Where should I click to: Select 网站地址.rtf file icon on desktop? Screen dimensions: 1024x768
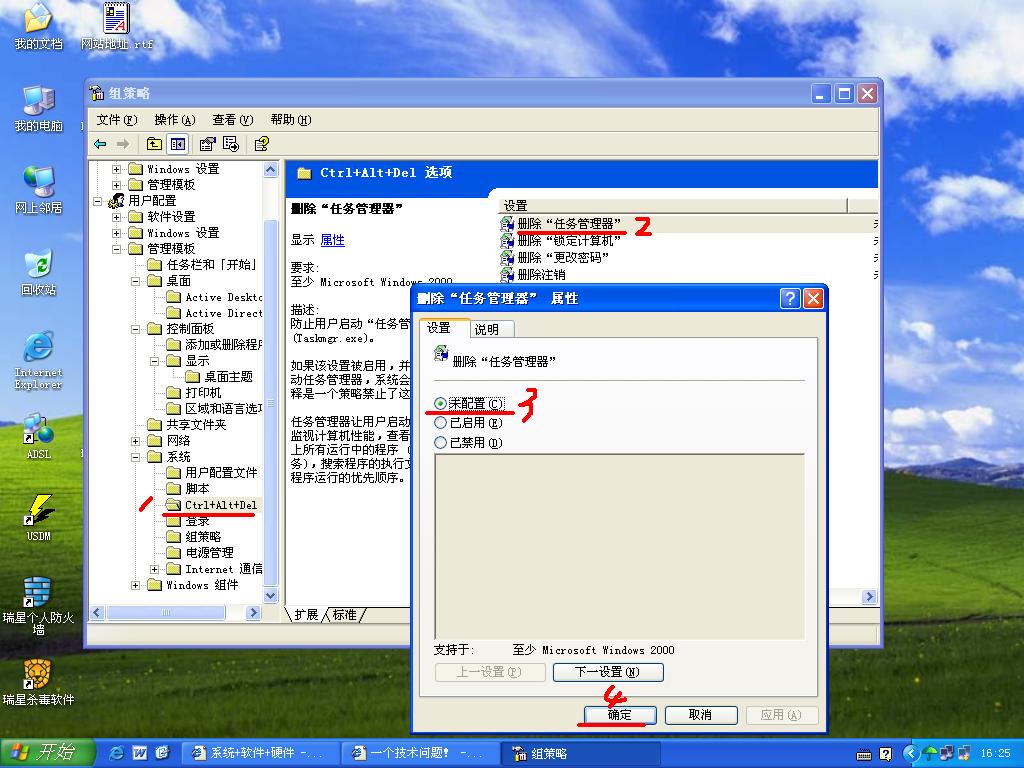pos(116,27)
